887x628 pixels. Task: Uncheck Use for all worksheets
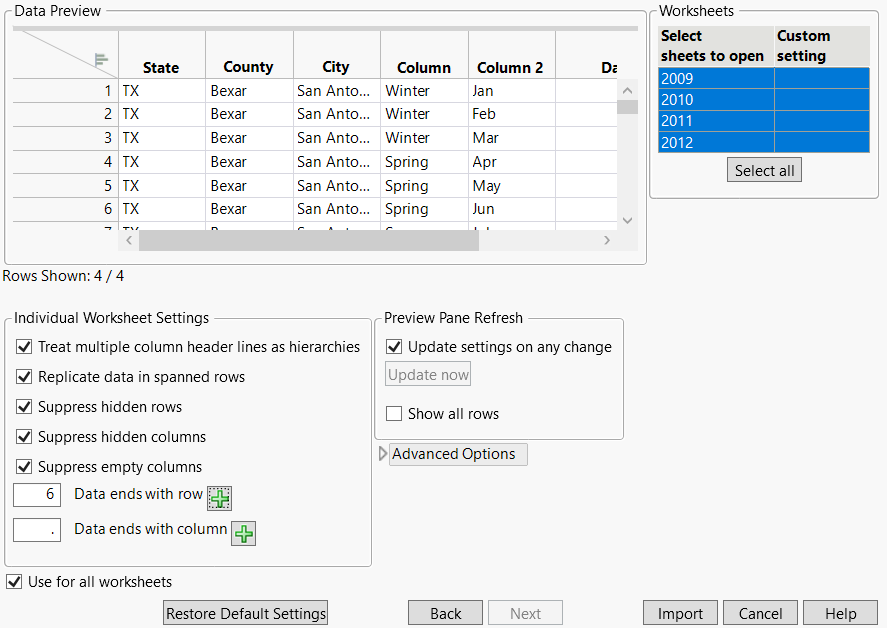14,581
